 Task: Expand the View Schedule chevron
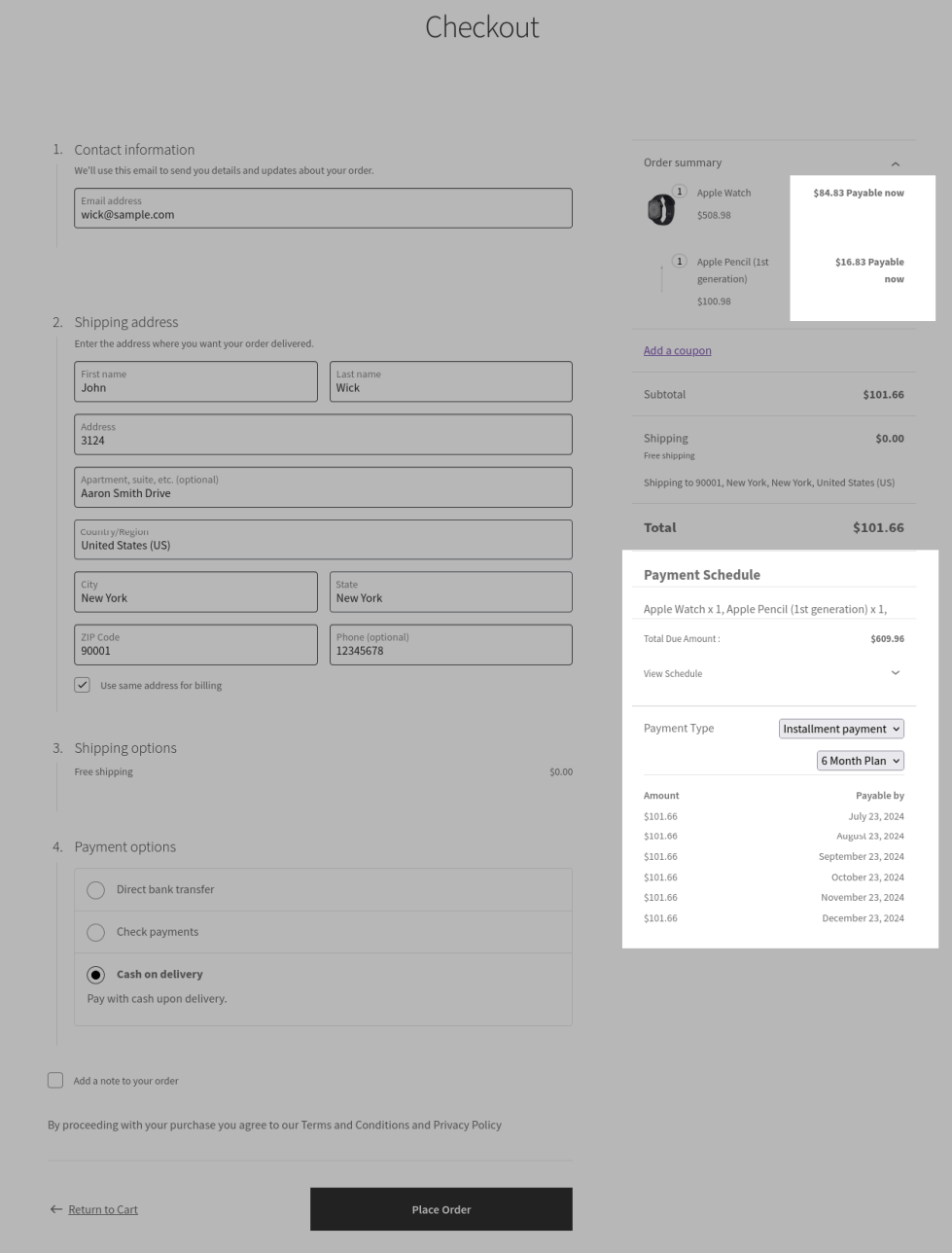(895, 673)
